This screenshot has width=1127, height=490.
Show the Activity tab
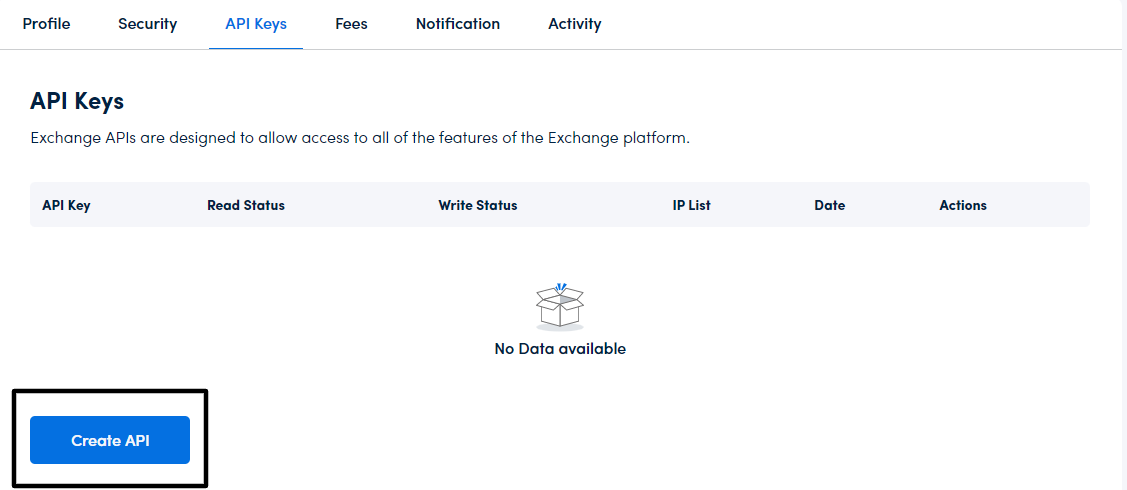coord(575,23)
